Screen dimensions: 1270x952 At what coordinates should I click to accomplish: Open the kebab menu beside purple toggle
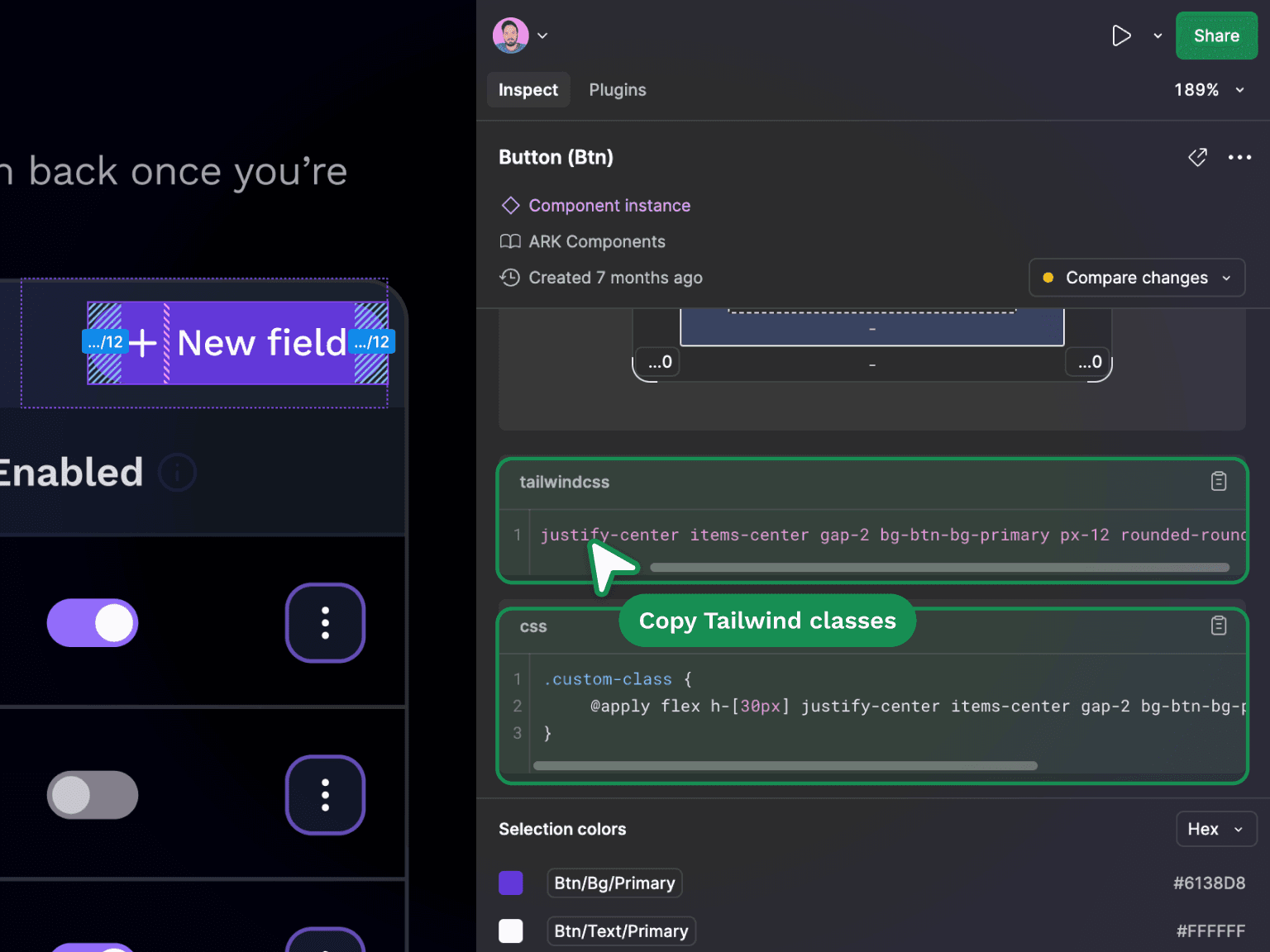pyautogui.click(x=326, y=622)
